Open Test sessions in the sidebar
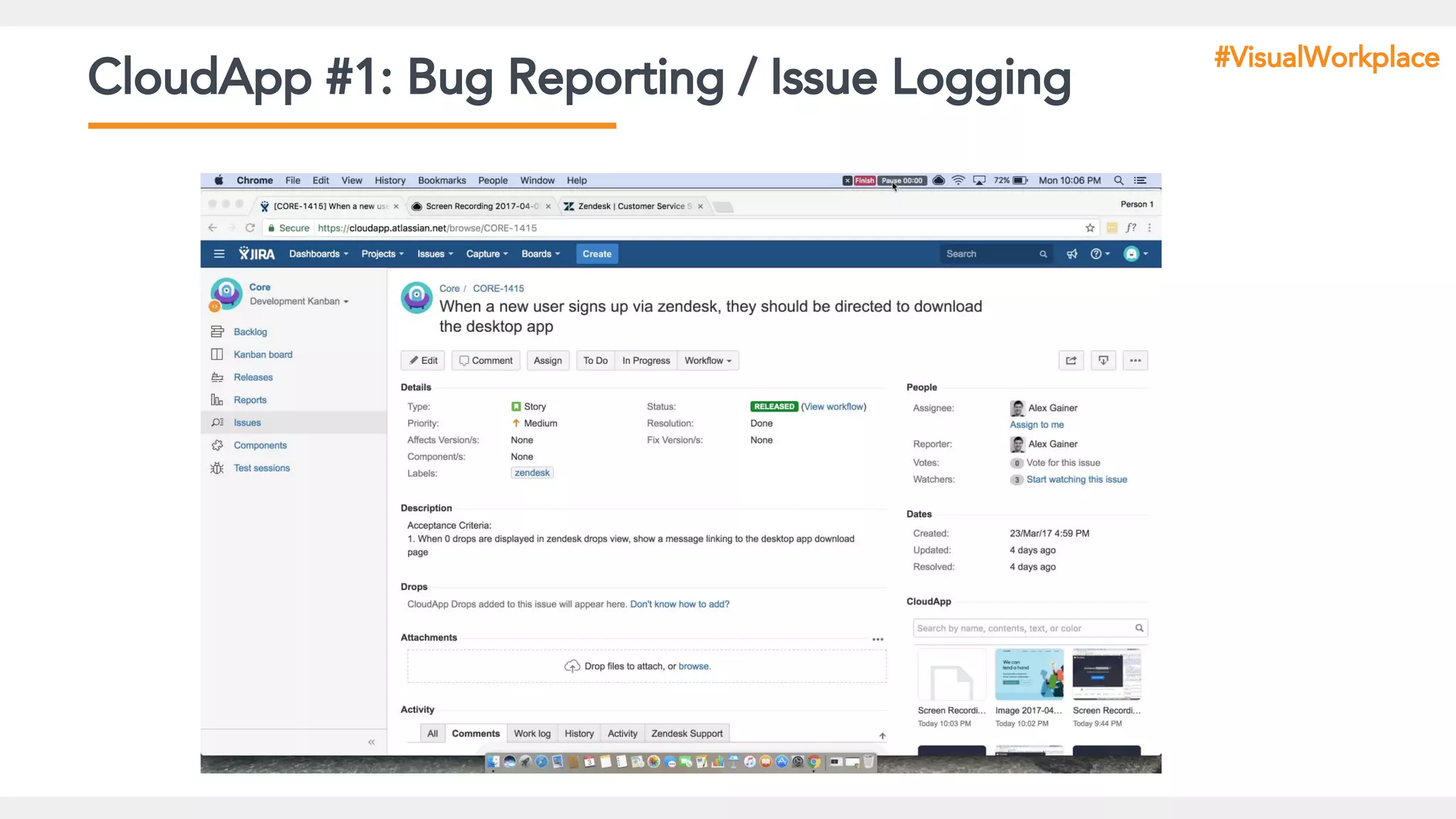 click(262, 468)
